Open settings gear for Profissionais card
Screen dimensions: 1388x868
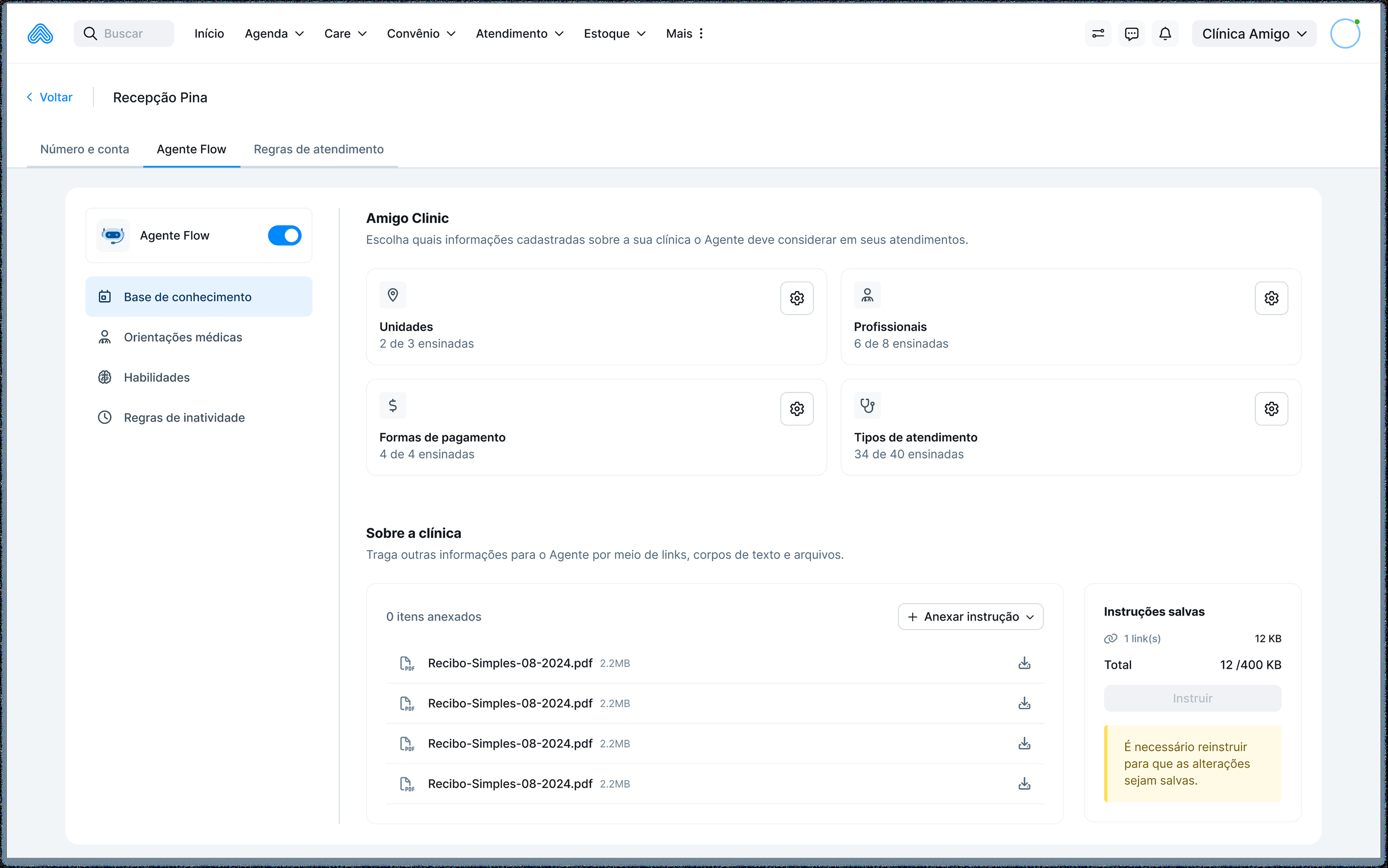coord(1271,298)
